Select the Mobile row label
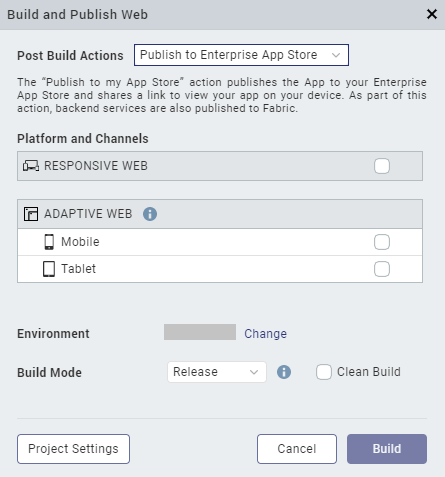This screenshot has height=477, width=445. tap(80, 242)
